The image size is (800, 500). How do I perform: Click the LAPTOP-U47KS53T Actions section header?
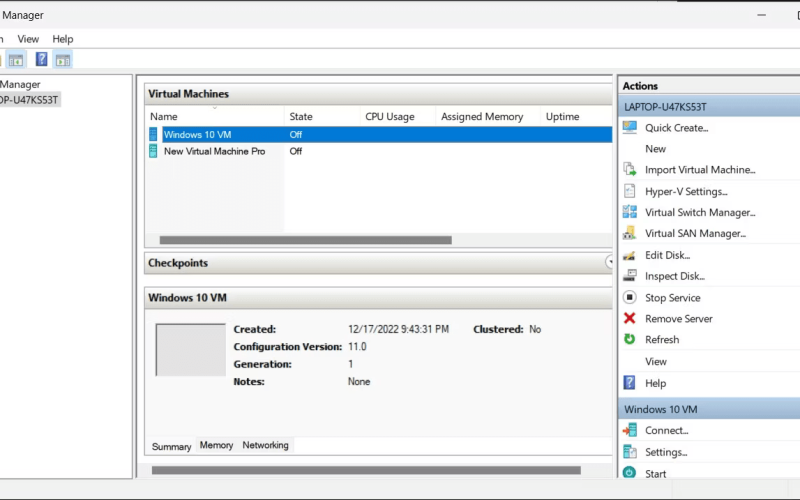(709, 107)
